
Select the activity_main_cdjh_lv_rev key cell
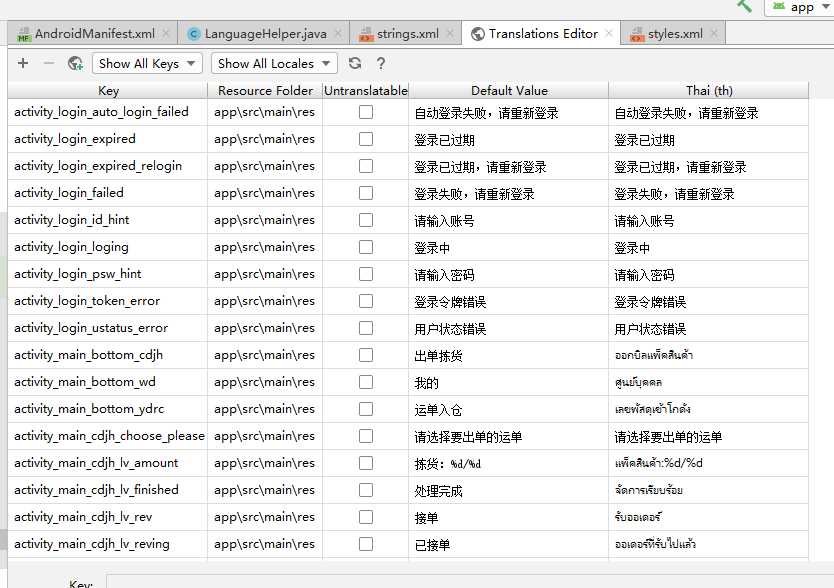coord(108,517)
